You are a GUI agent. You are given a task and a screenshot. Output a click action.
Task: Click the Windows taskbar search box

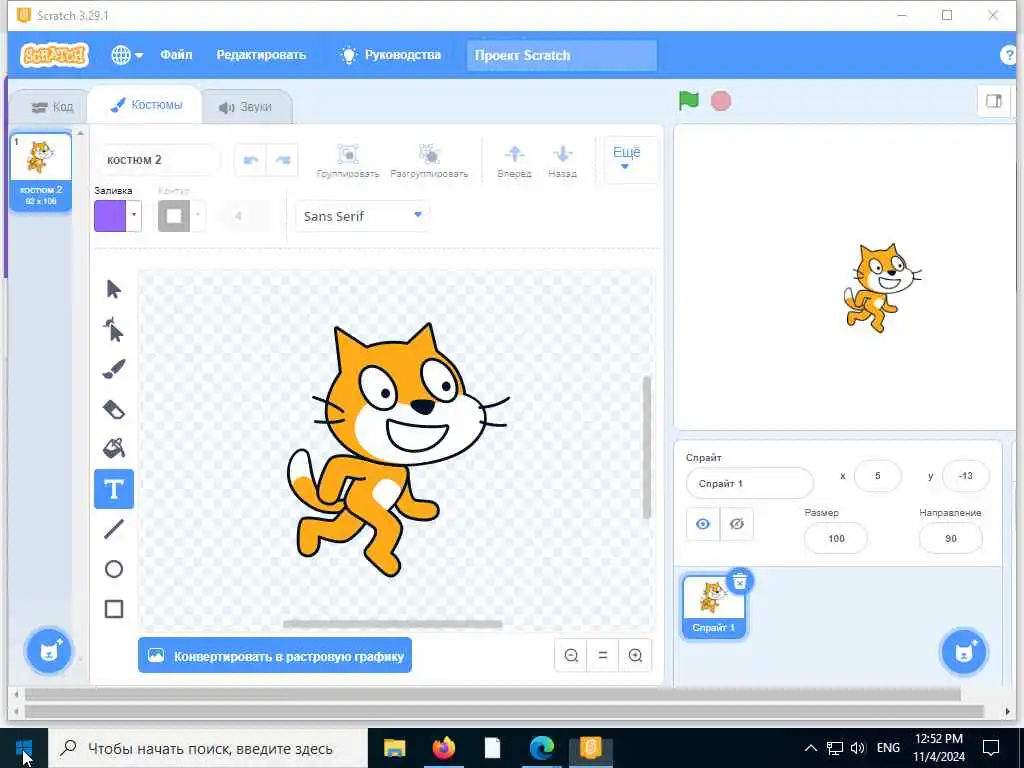pyautogui.click(x=208, y=748)
